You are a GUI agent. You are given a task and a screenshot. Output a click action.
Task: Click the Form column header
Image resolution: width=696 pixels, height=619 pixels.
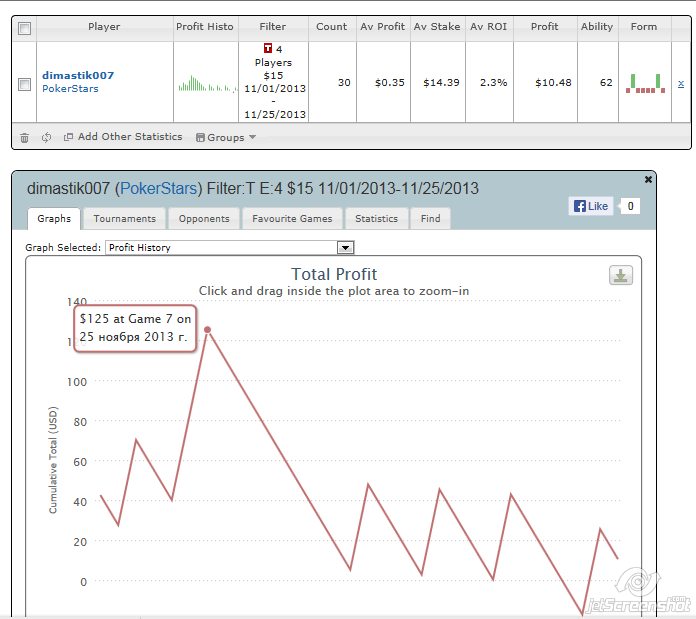pos(644,27)
